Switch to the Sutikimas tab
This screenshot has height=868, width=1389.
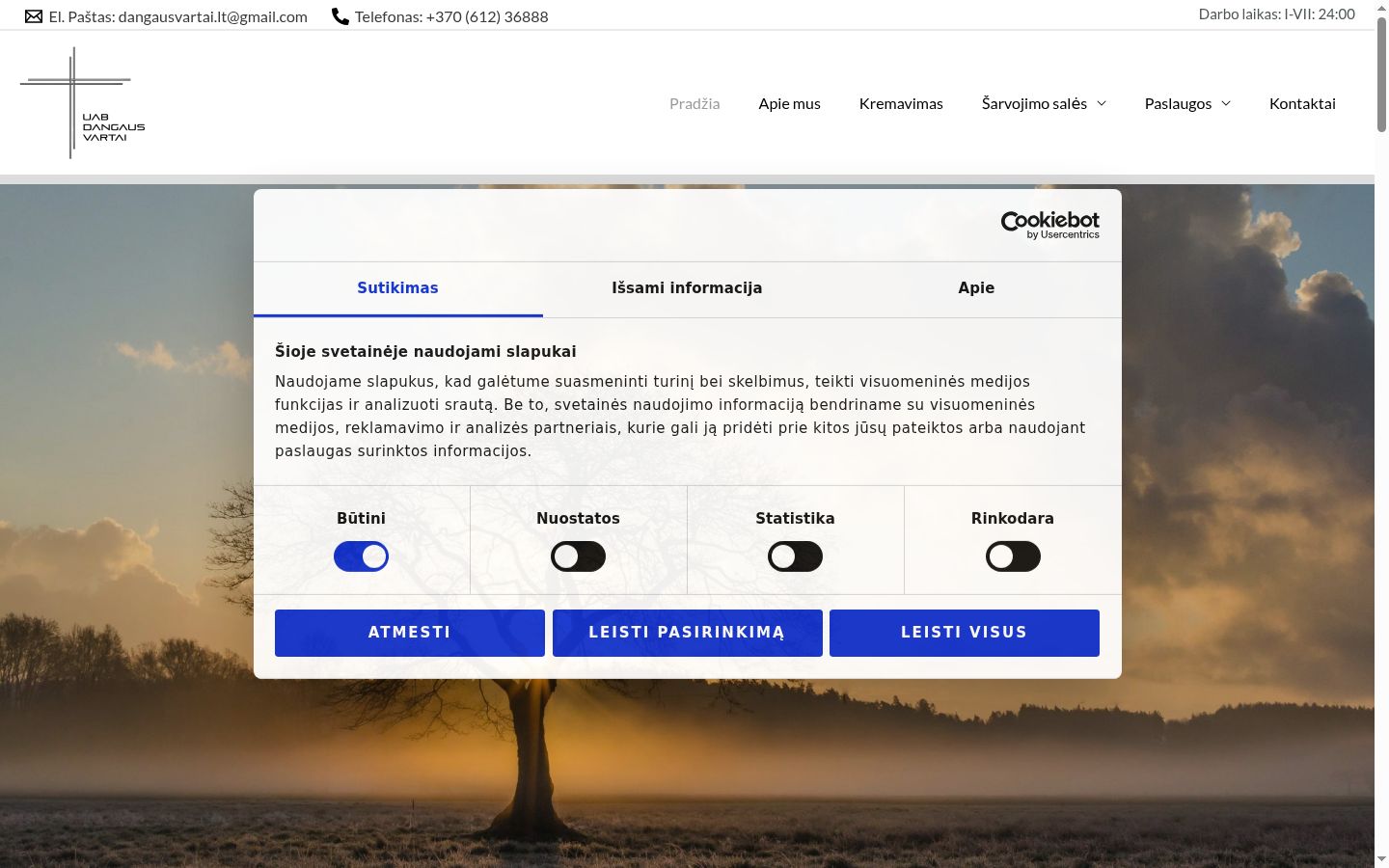click(x=397, y=288)
